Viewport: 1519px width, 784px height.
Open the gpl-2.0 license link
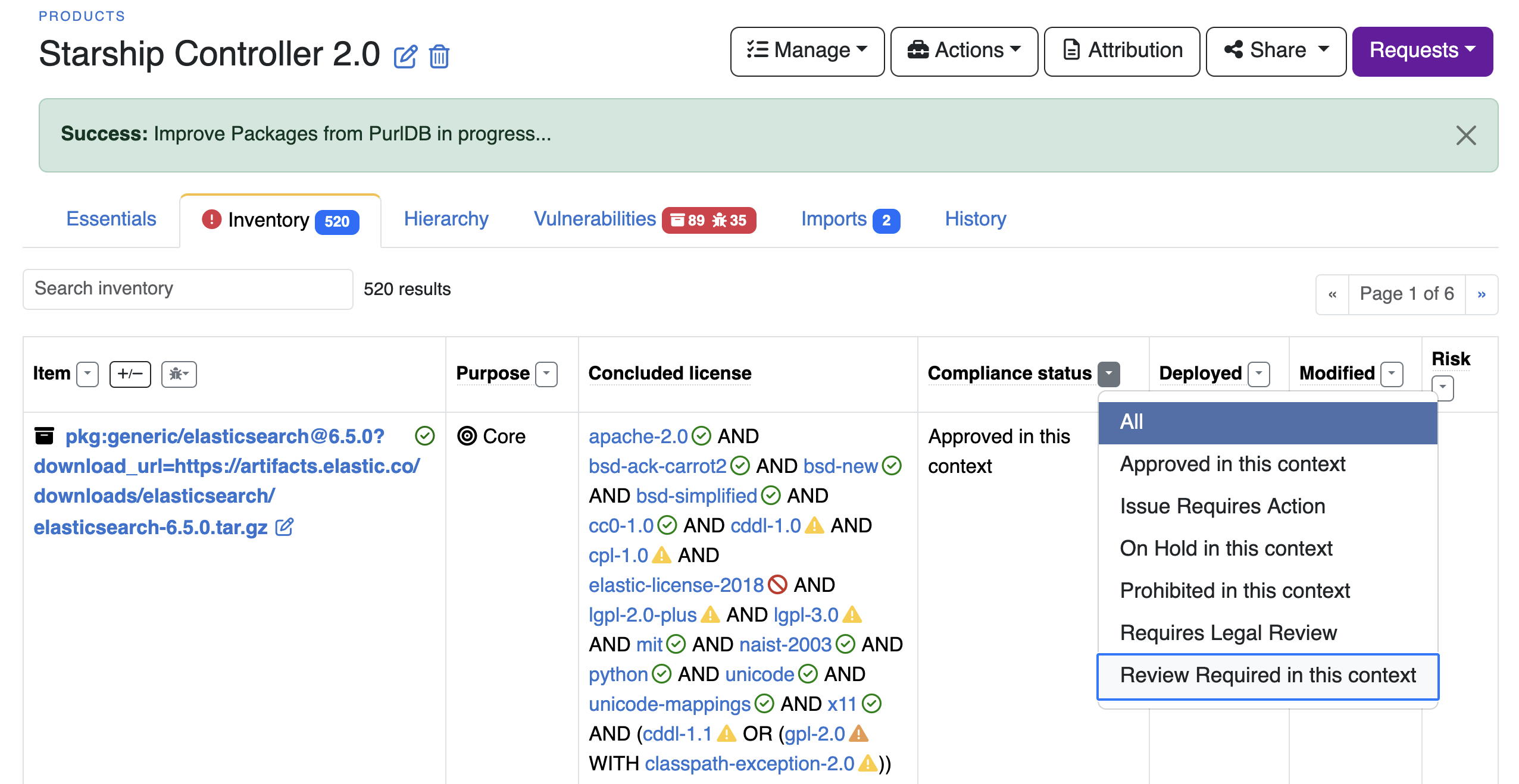815,734
